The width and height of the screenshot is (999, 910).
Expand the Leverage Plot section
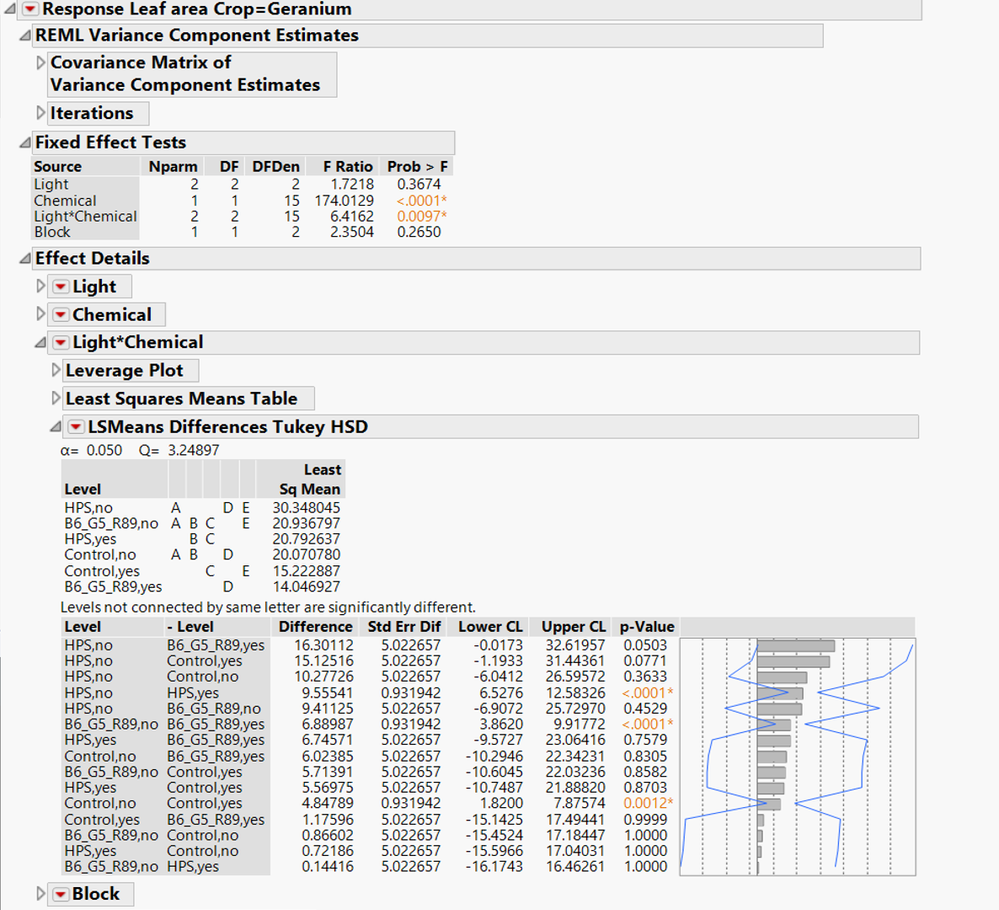(57, 370)
